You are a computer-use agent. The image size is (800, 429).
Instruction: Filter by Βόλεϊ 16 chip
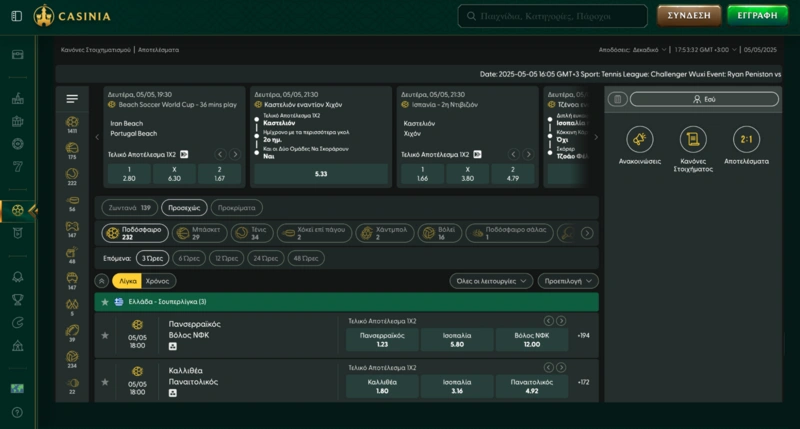coord(440,233)
